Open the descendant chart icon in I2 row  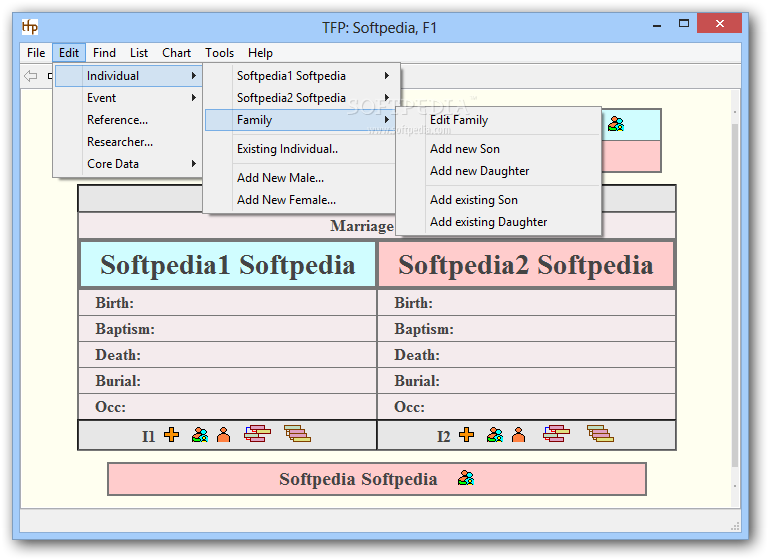(x=600, y=433)
